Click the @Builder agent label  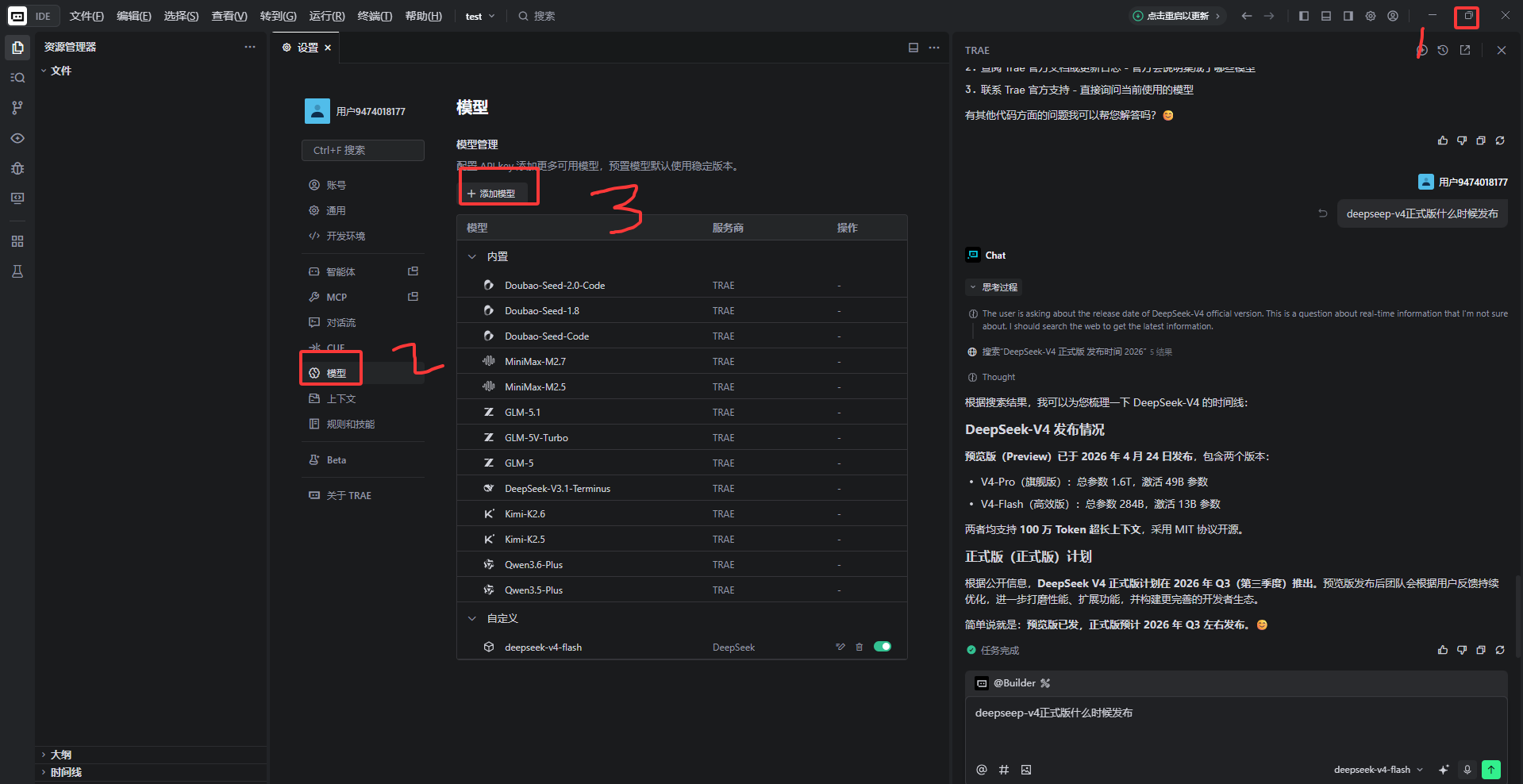click(x=1014, y=682)
